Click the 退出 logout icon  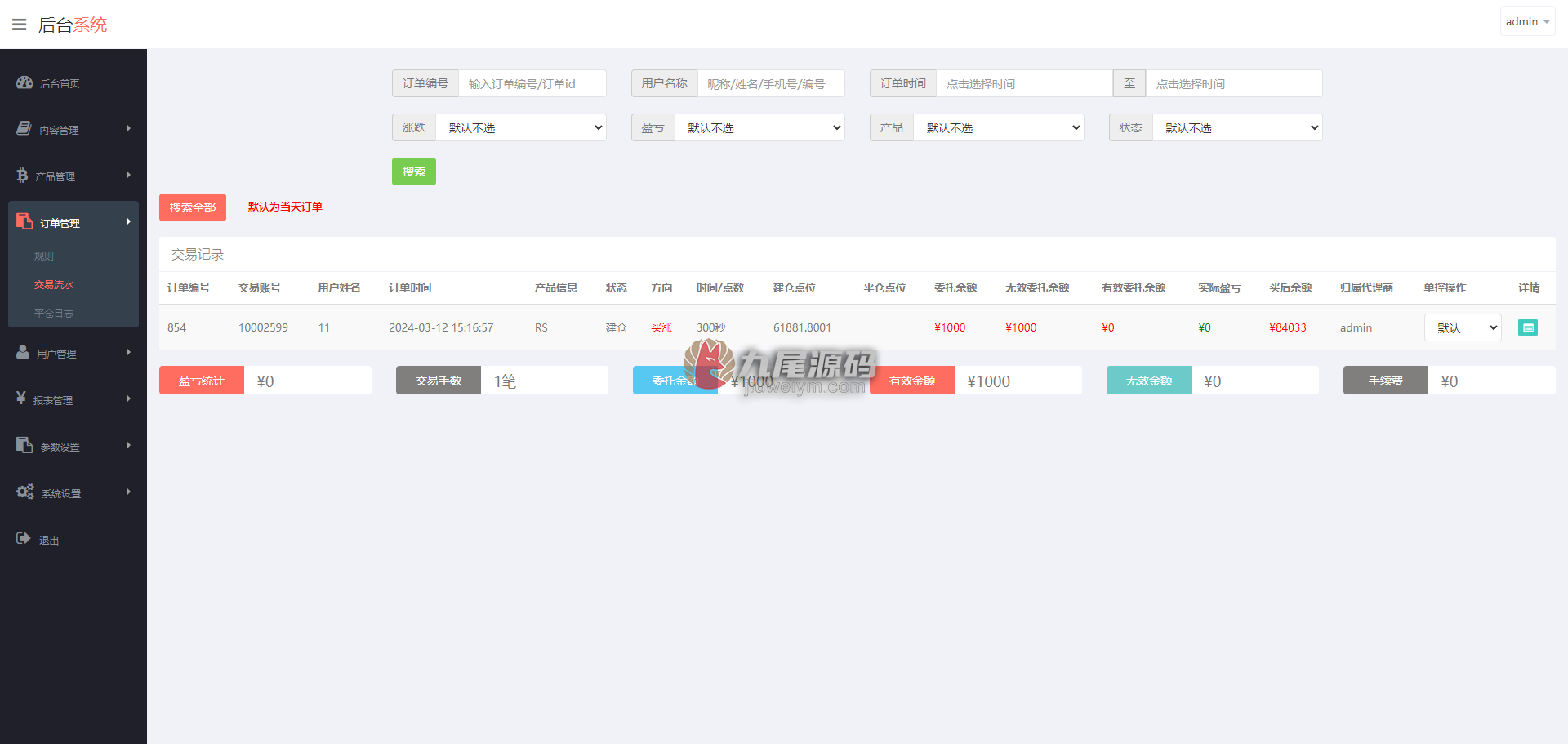(x=24, y=539)
